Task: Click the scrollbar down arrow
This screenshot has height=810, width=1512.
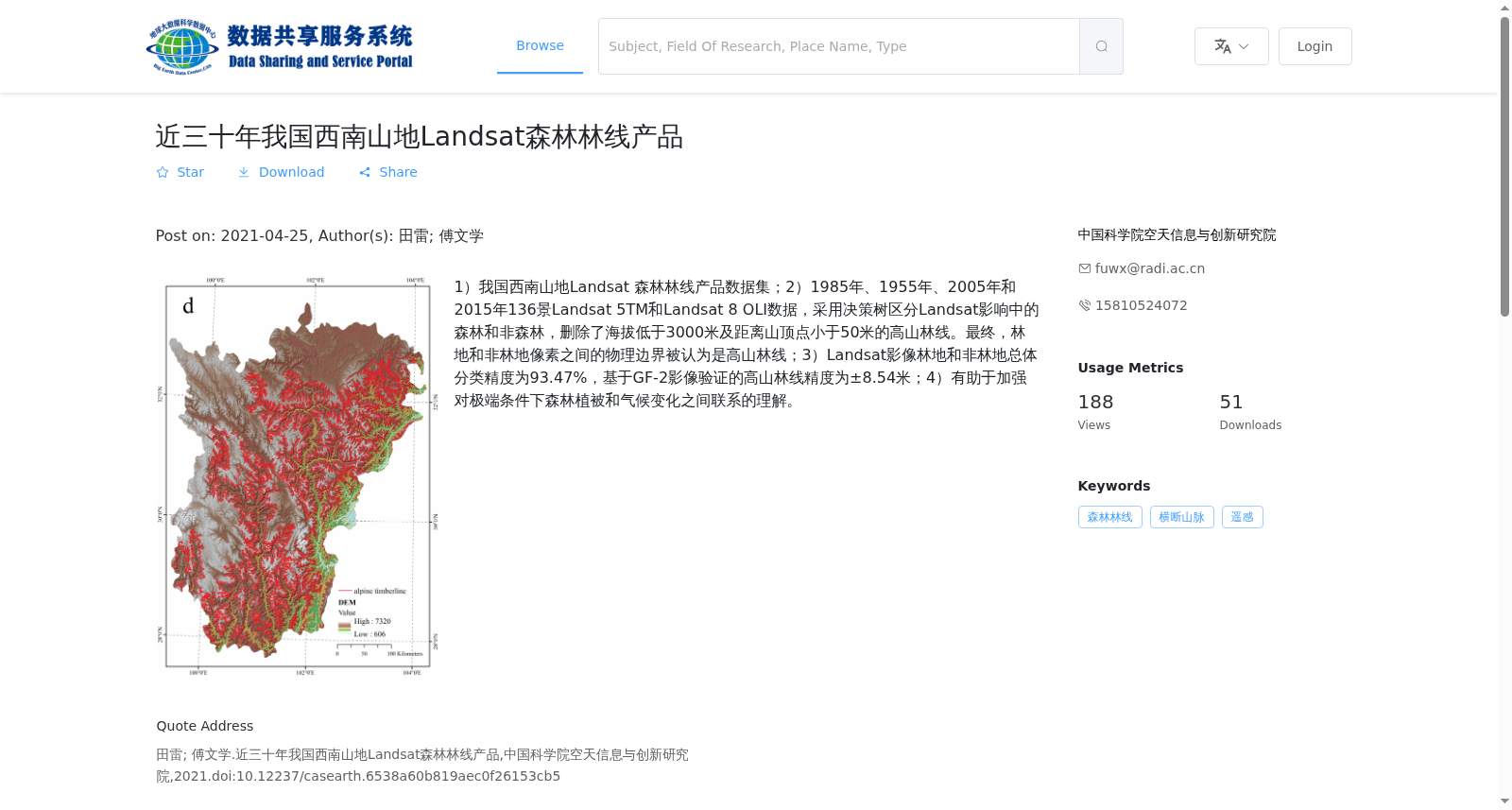Action: pyautogui.click(x=1504, y=802)
